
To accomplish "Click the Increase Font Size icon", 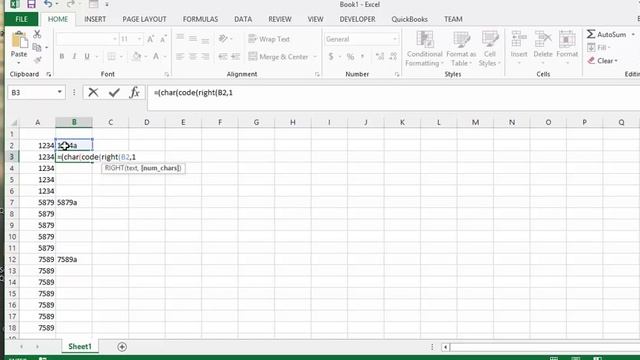I will 150,39.
